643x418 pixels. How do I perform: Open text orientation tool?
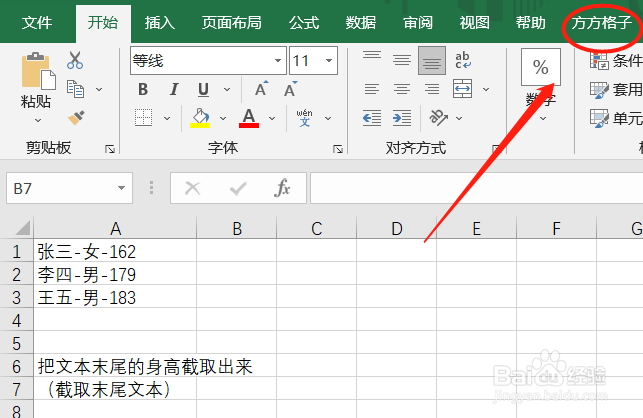tap(438, 118)
